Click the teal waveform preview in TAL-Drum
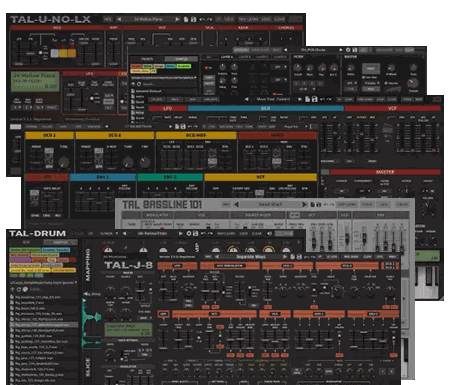 [x=92, y=323]
